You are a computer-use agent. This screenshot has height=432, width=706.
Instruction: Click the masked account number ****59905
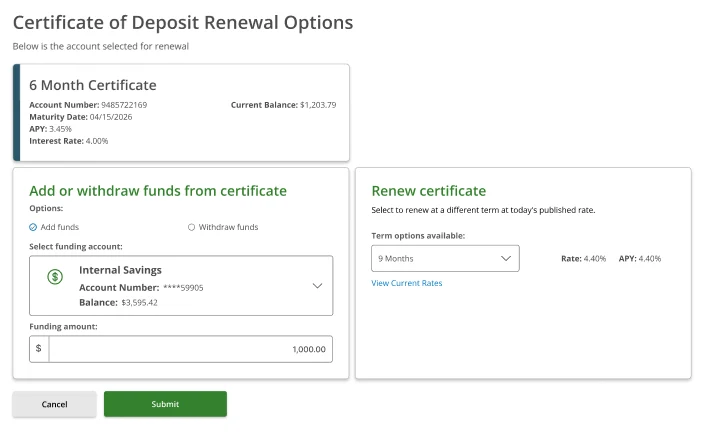coord(183,288)
